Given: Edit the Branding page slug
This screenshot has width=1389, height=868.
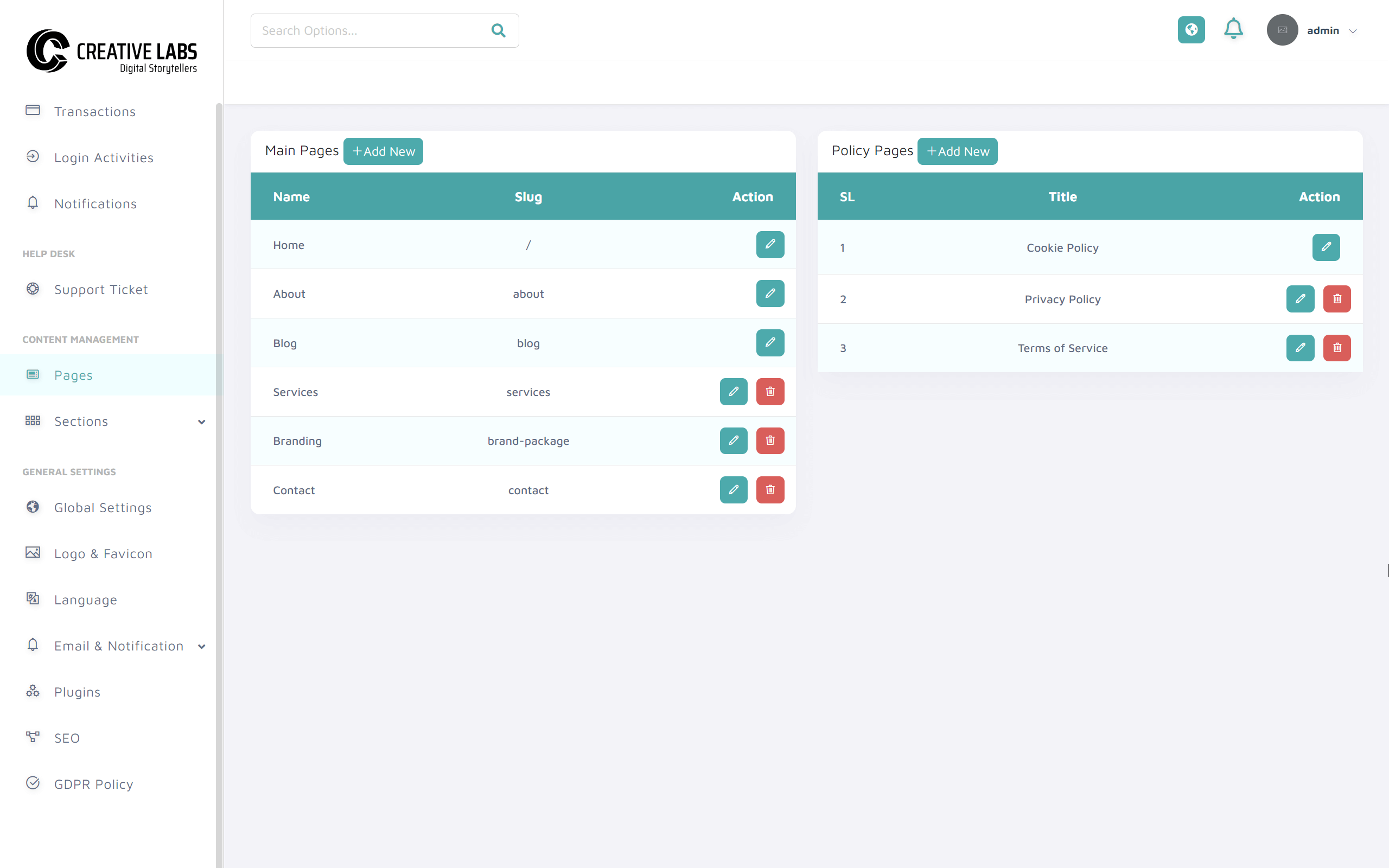Looking at the screenshot, I should tap(734, 441).
